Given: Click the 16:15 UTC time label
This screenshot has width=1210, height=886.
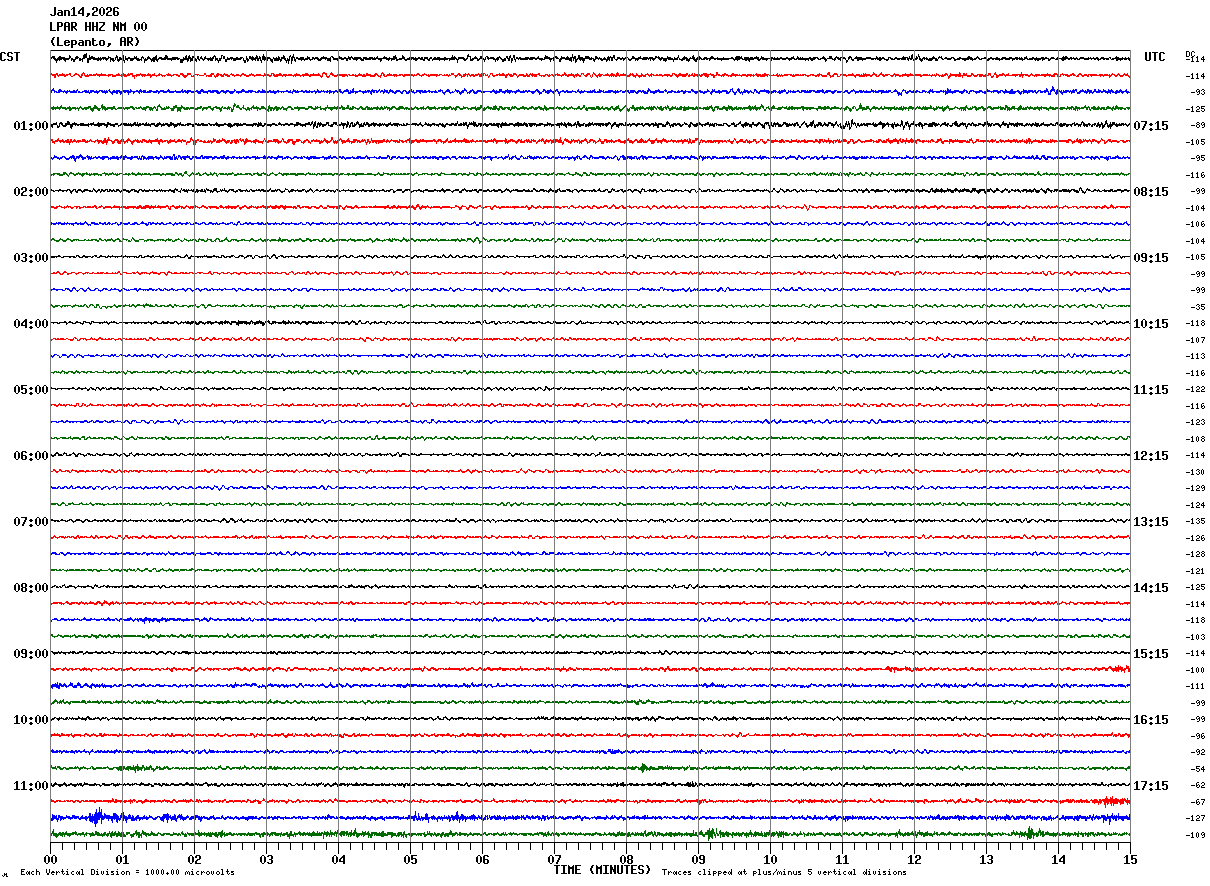Looking at the screenshot, I should pyautogui.click(x=1151, y=720).
